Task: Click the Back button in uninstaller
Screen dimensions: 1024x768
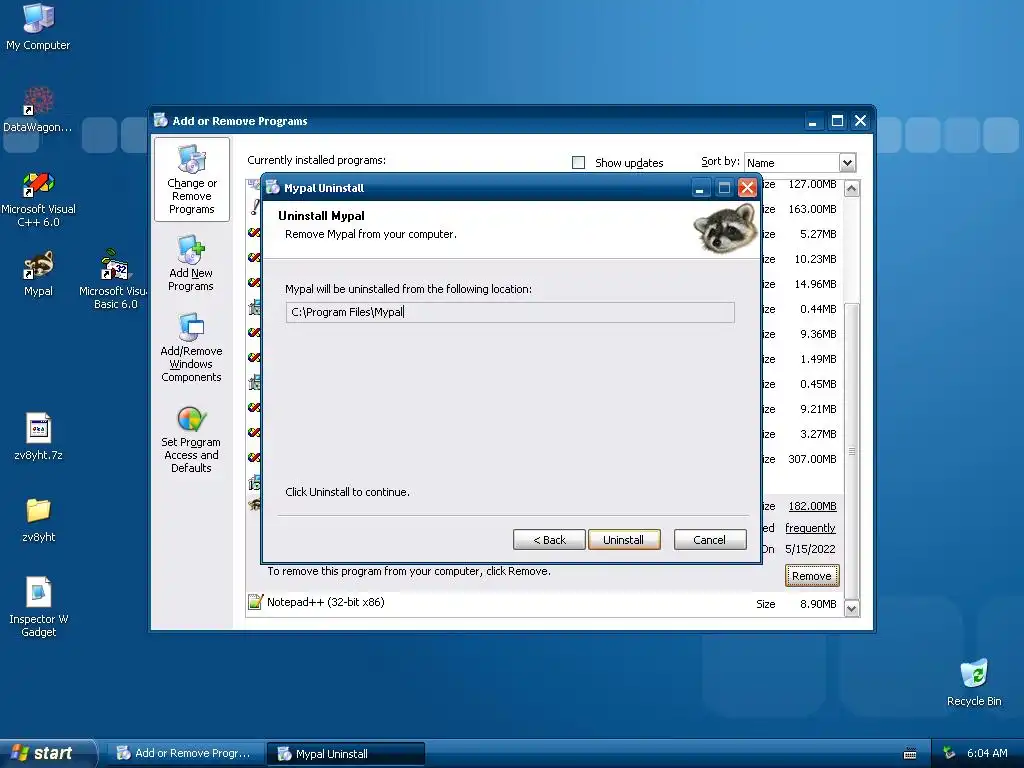Action: pyautogui.click(x=549, y=540)
